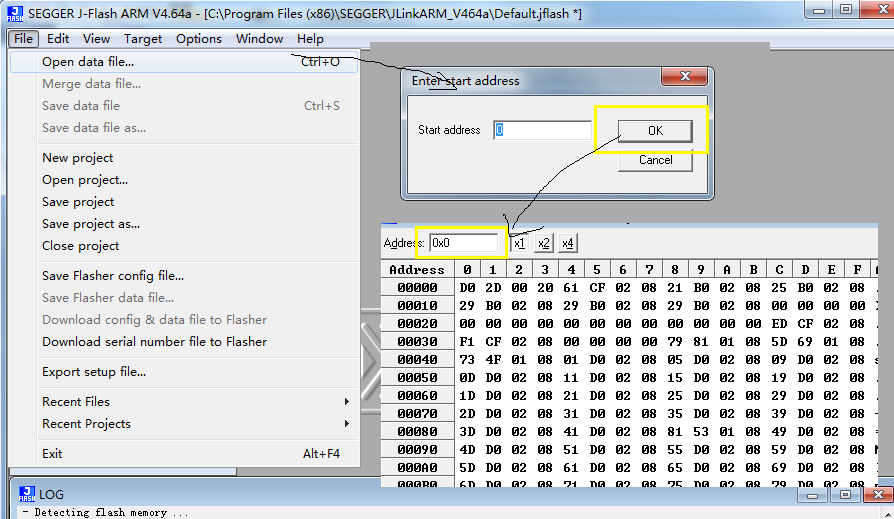
Task: Click byte D0 at address 00000
Action: [468, 288]
